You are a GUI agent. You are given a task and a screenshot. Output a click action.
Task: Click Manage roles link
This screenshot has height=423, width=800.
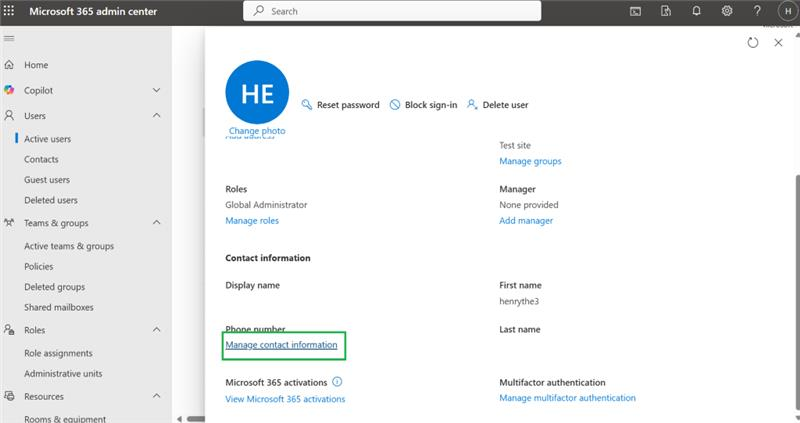pos(252,220)
